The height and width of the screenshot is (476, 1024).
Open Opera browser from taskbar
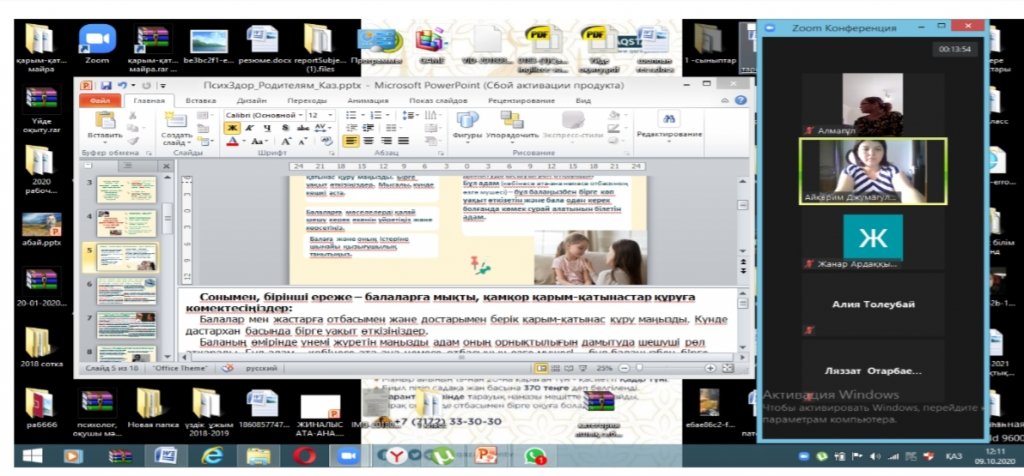point(305,456)
